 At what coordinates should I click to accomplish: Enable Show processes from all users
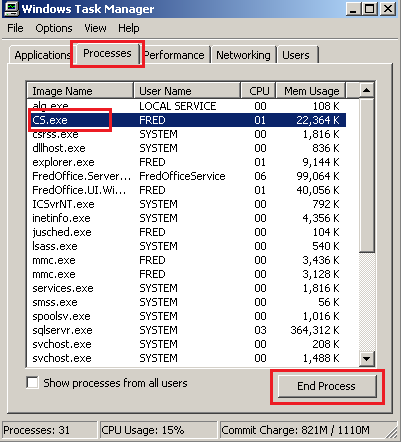point(33,383)
